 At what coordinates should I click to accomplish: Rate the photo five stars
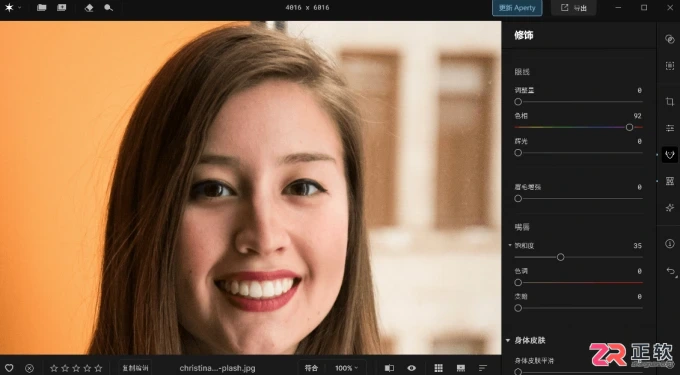coord(98,368)
